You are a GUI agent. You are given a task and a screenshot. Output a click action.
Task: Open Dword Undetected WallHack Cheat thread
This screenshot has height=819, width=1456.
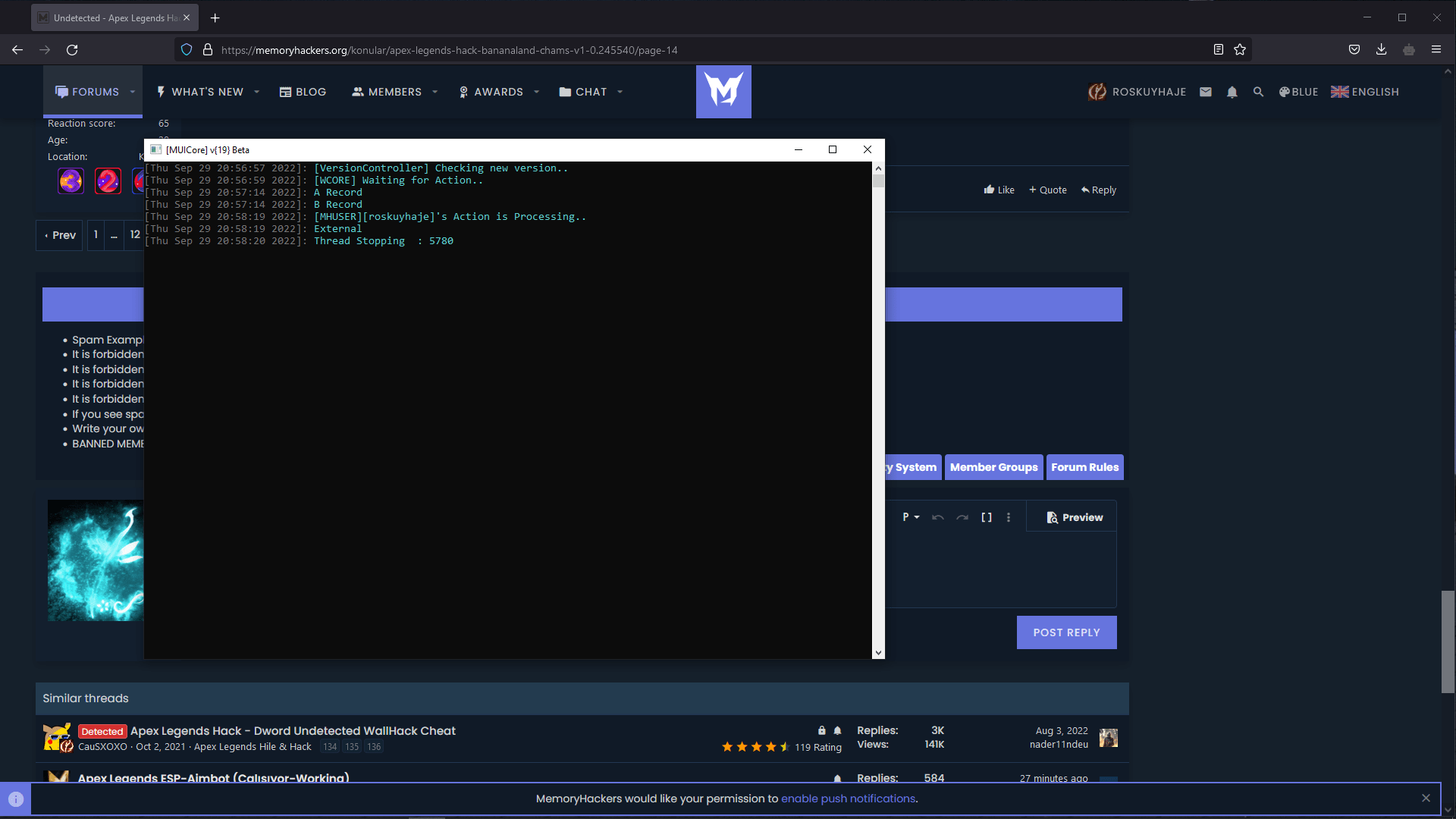tap(293, 731)
